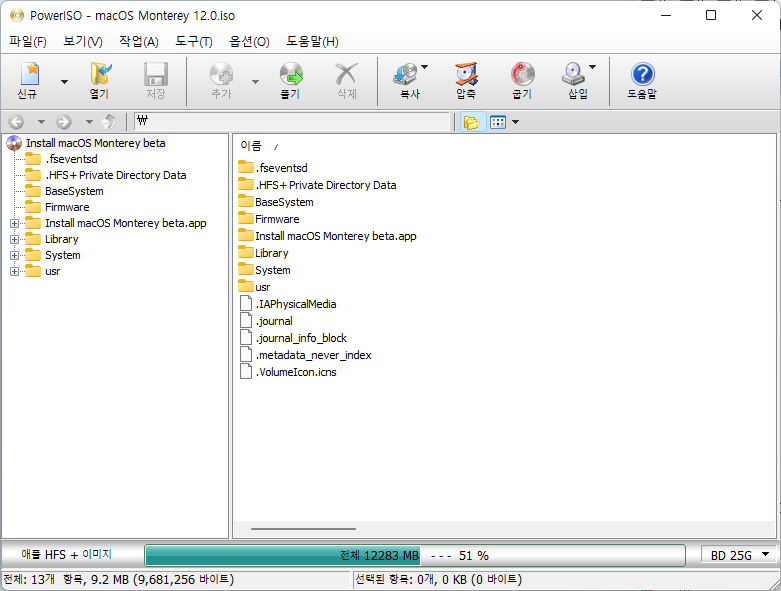Click the view mode icon
This screenshot has width=781, height=591.
click(498, 122)
